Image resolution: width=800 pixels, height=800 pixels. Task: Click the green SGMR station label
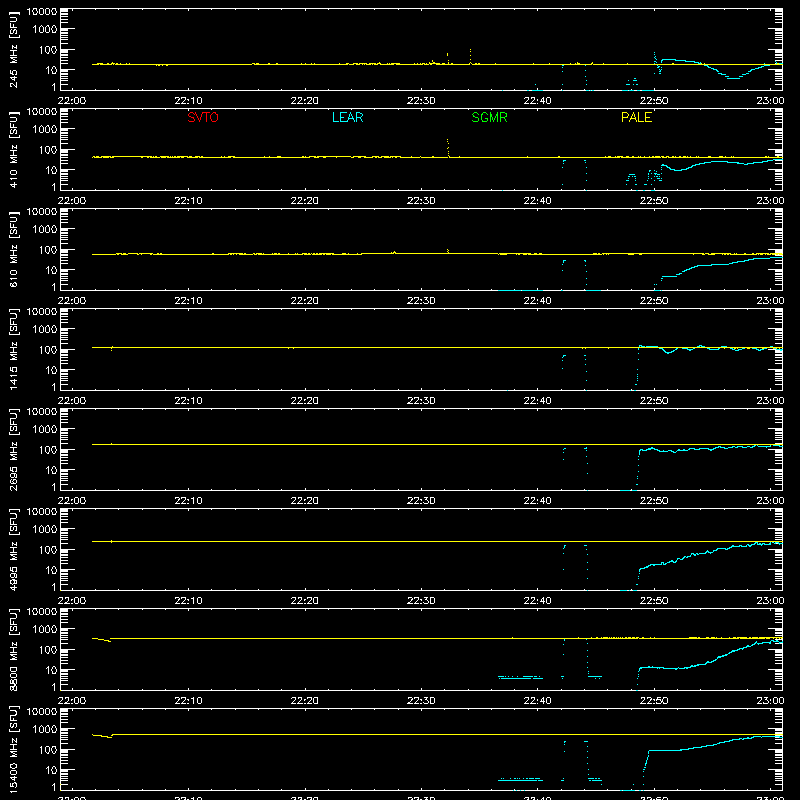489,117
